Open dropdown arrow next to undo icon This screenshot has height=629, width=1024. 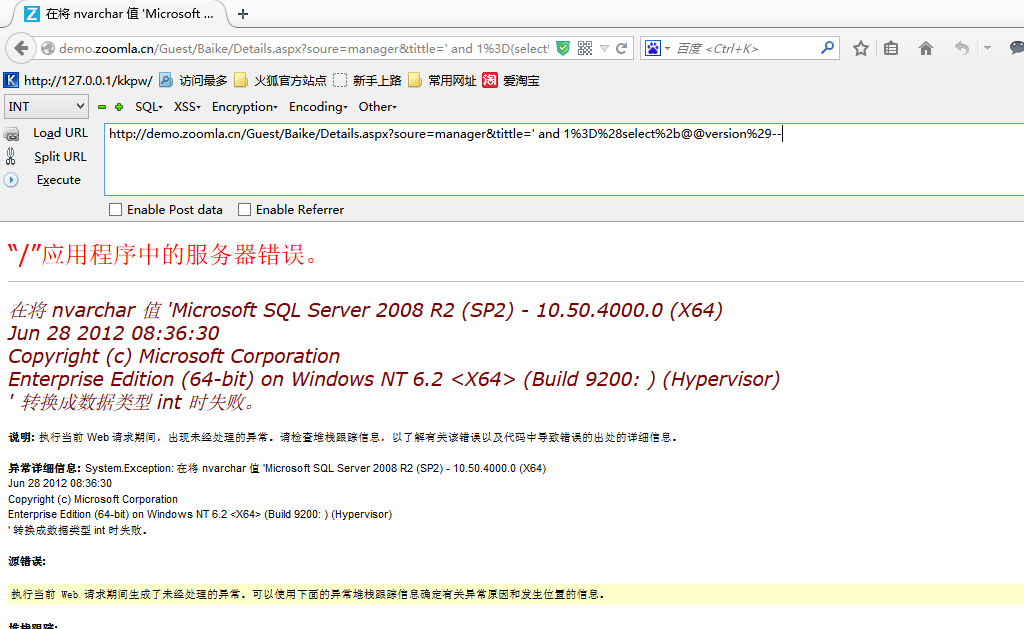[x=987, y=48]
